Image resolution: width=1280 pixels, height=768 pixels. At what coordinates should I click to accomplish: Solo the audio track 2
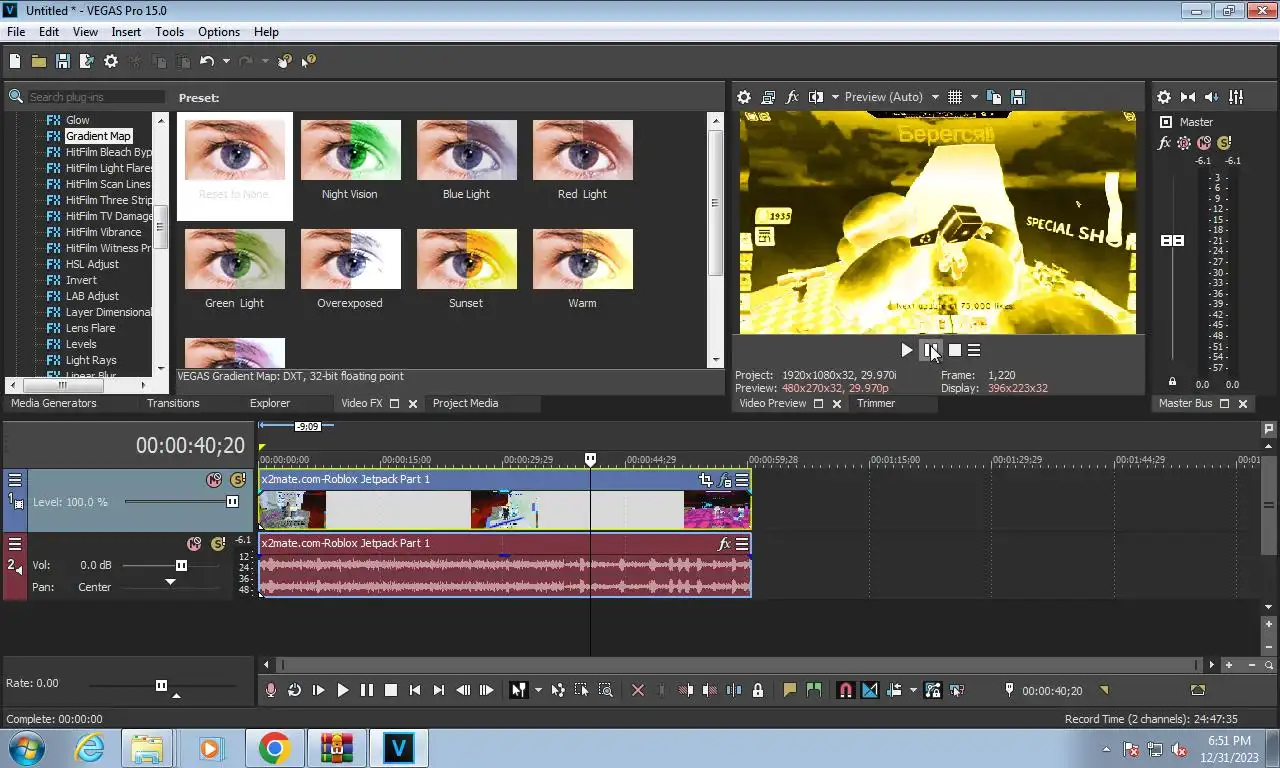tap(218, 544)
